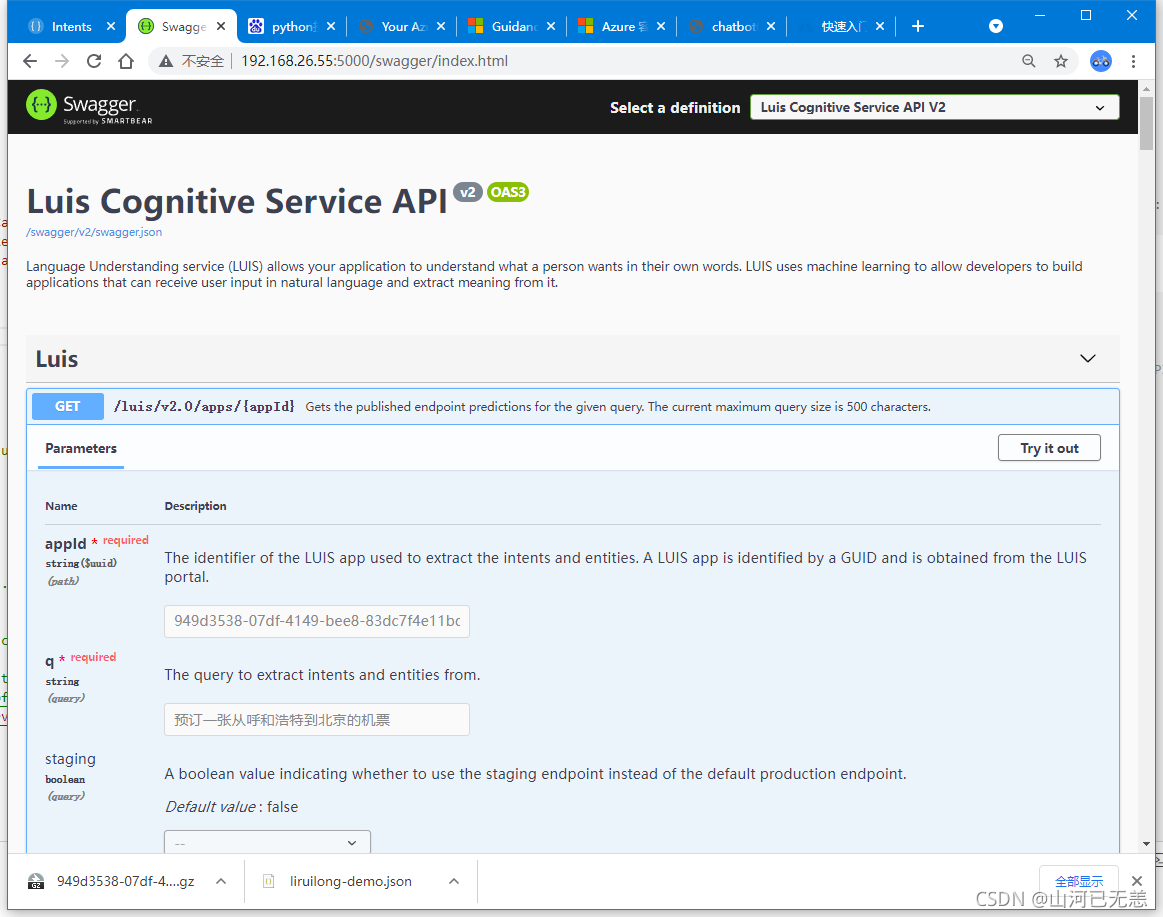Switch to the Guidance tab
This screenshot has height=917, width=1163.
coord(510,26)
